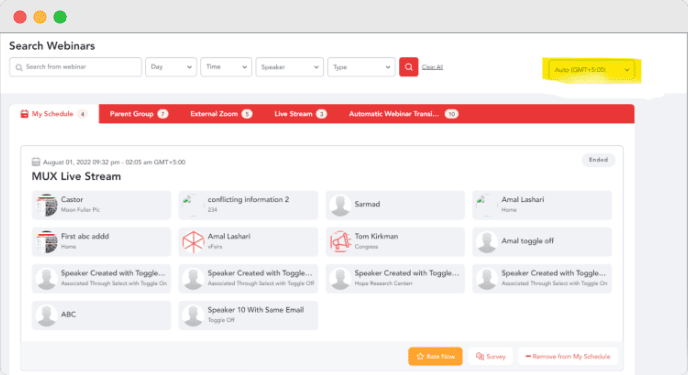Open the Automatic Webinar Transi... tab
Viewport: 688px width, 375px height.
point(403,114)
